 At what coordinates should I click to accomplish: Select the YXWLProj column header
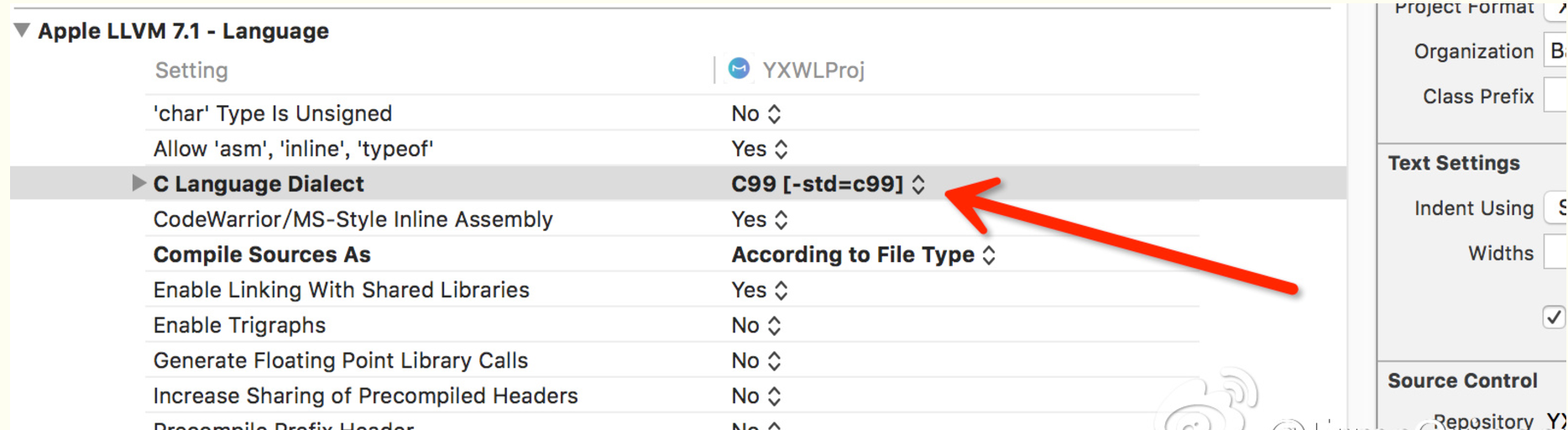coord(813,70)
